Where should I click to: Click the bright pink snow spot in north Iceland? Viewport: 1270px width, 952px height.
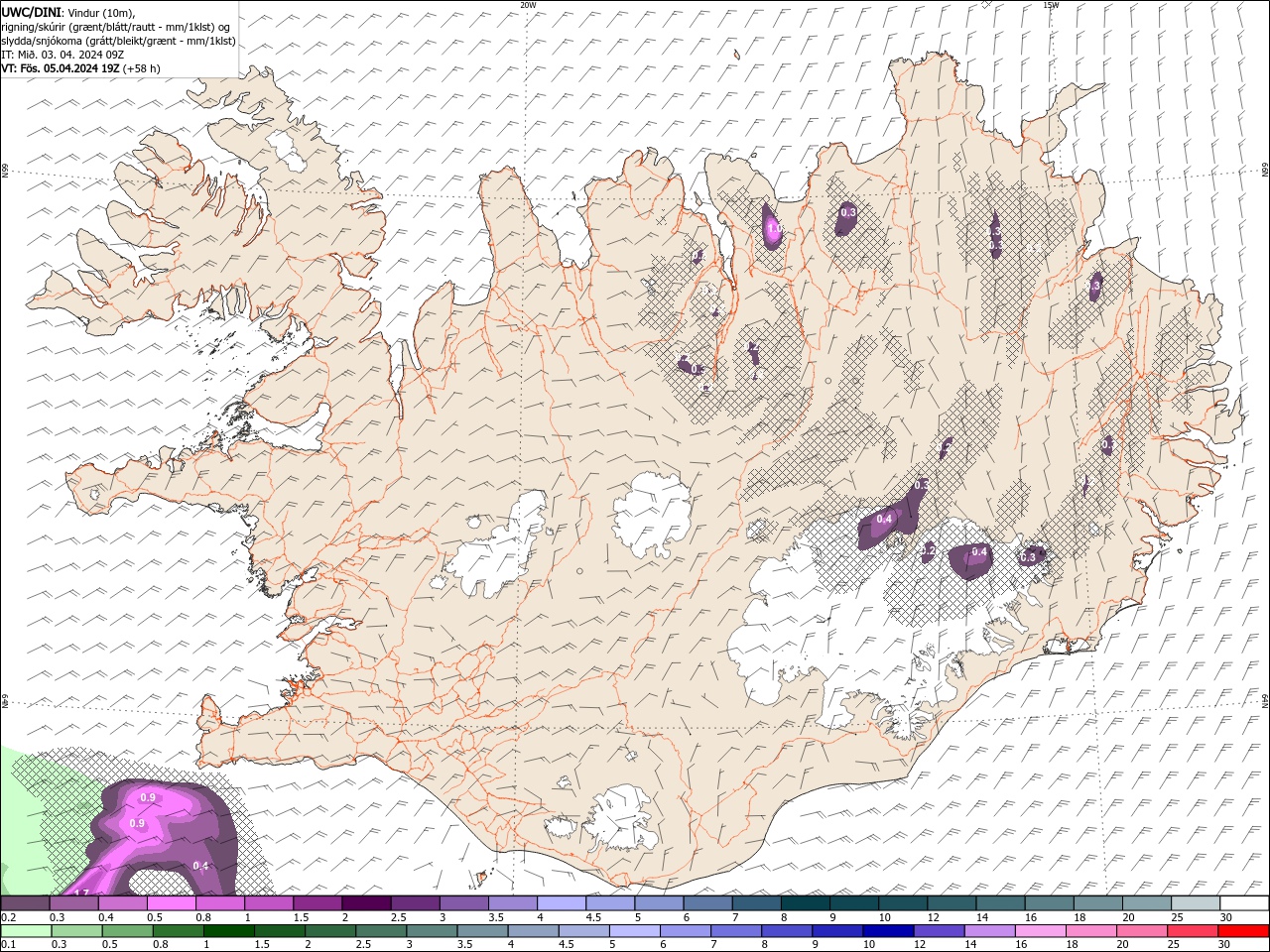tap(773, 230)
